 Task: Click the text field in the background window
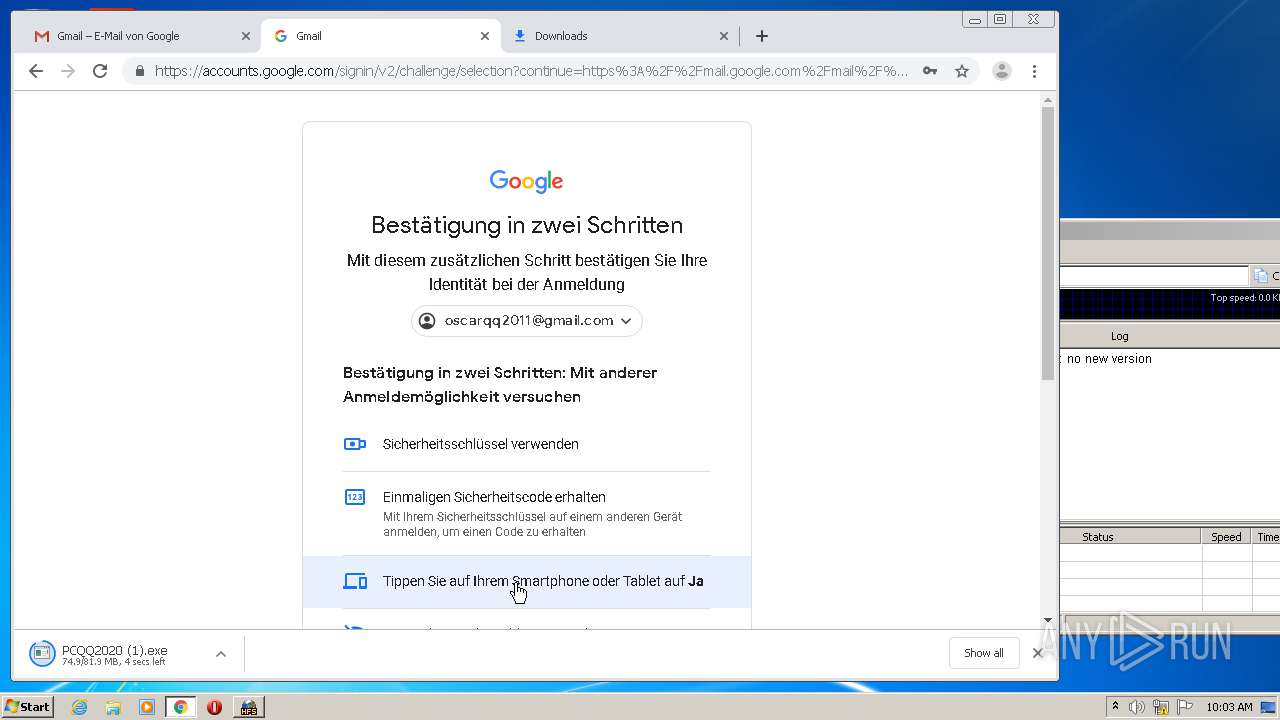(1155, 276)
